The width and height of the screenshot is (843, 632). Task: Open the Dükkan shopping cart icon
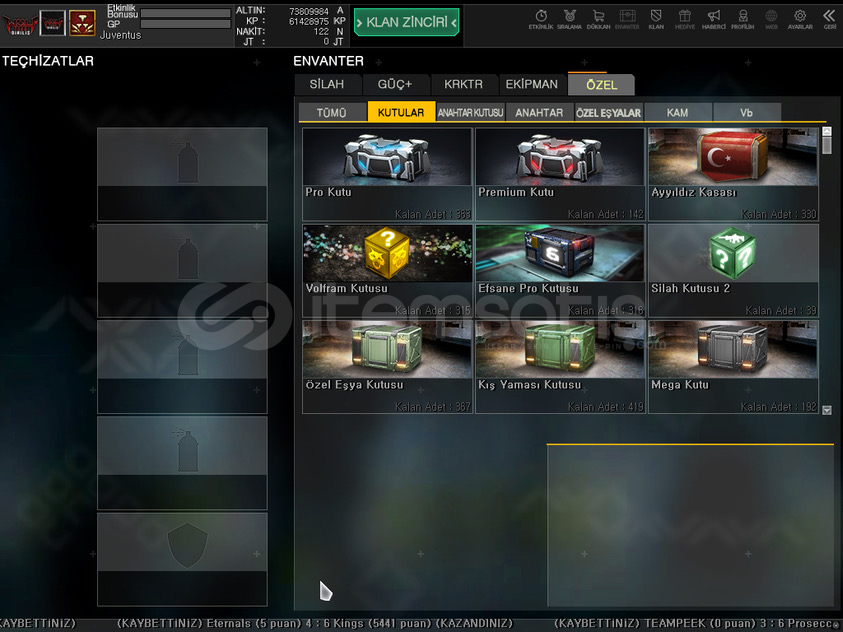(598, 19)
